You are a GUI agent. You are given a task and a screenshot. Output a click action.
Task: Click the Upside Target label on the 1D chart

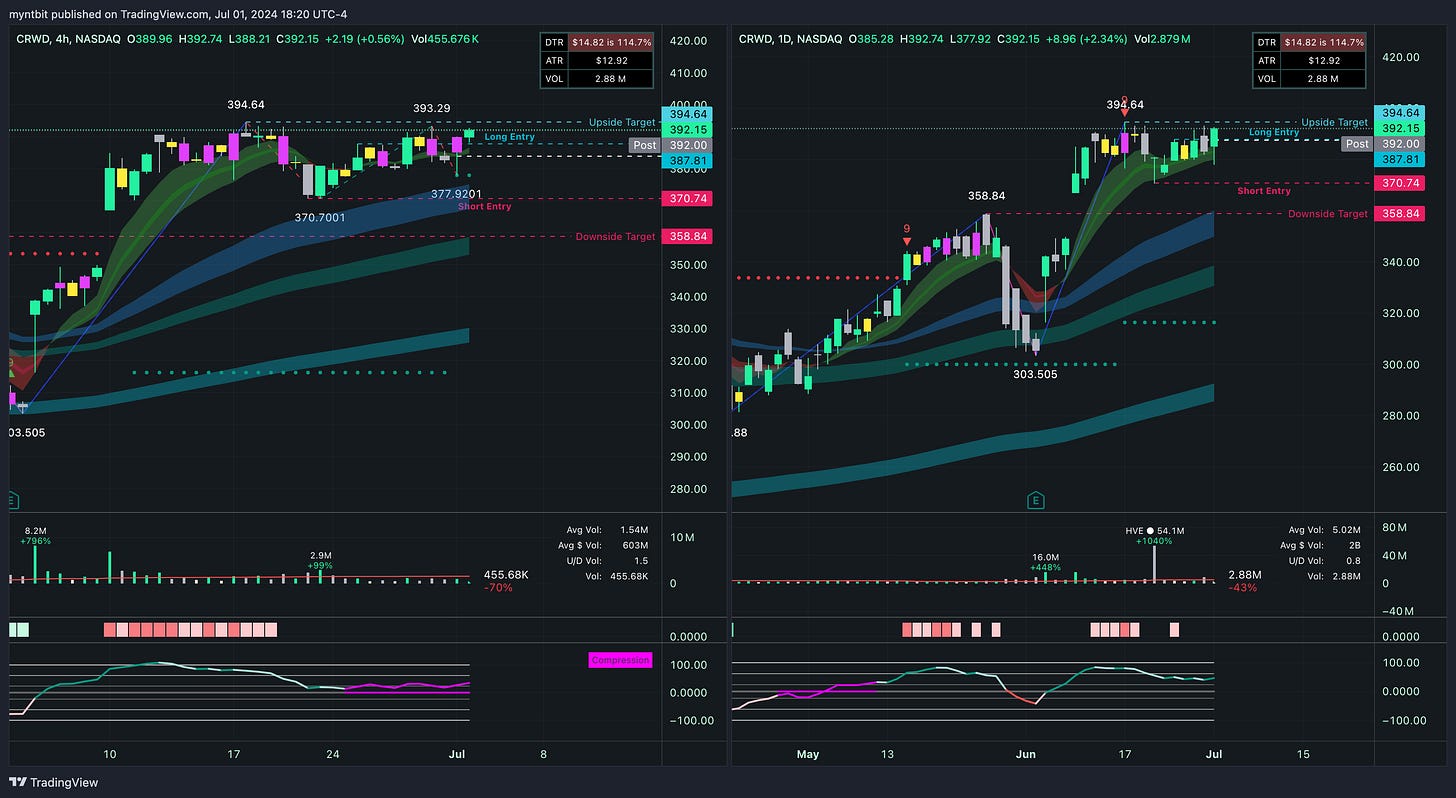pos(1335,122)
